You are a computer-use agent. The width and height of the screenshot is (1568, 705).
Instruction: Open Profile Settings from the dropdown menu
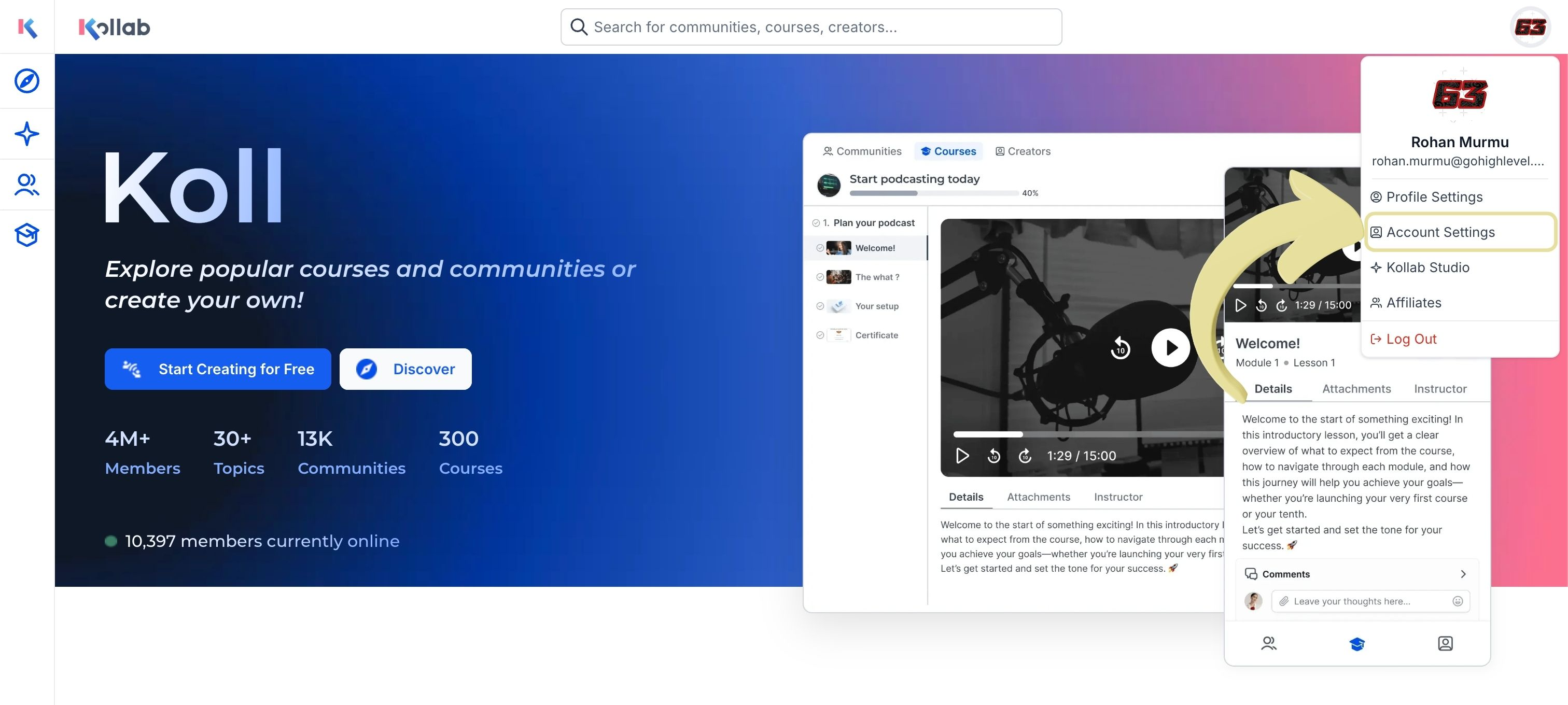[1434, 197]
